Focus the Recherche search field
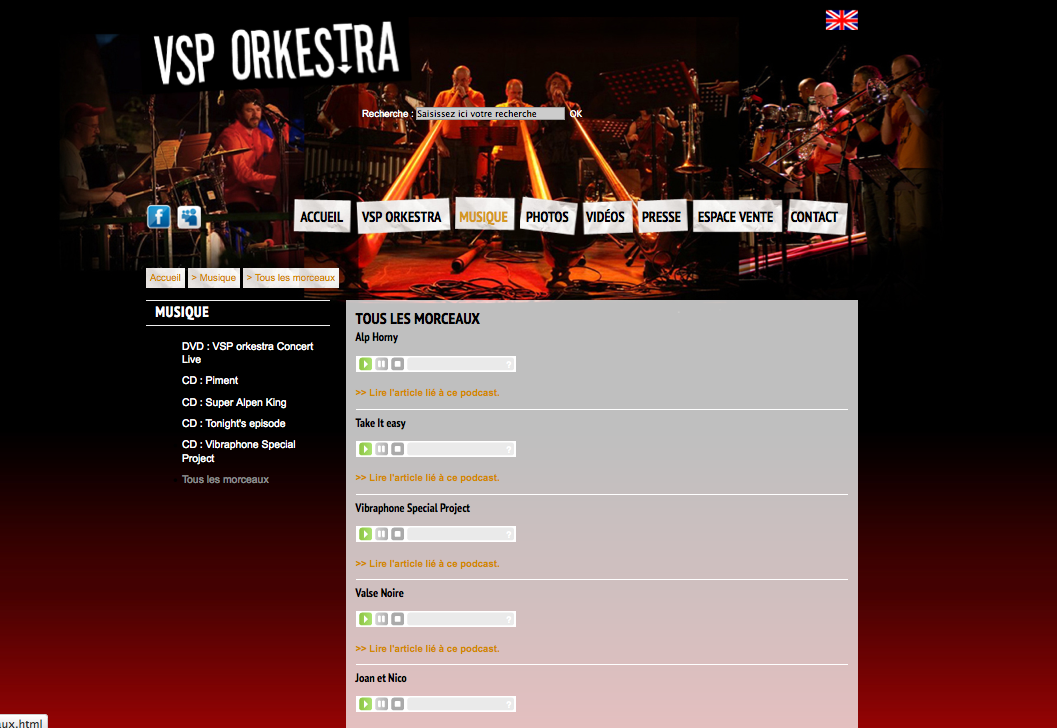This screenshot has width=1057, height=728. 490,114
